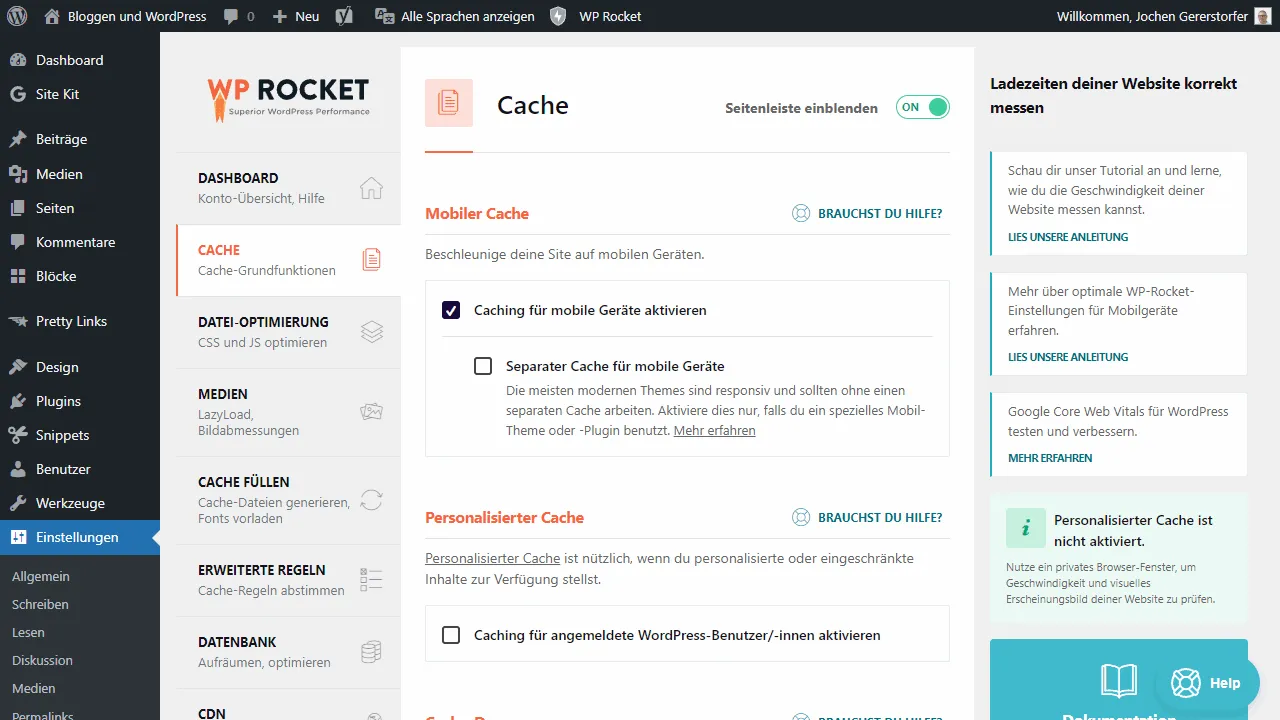Click the Seiten pages icon
Image resolution: width=1280 pixels, height=720 pixels.
pos(18,208)
